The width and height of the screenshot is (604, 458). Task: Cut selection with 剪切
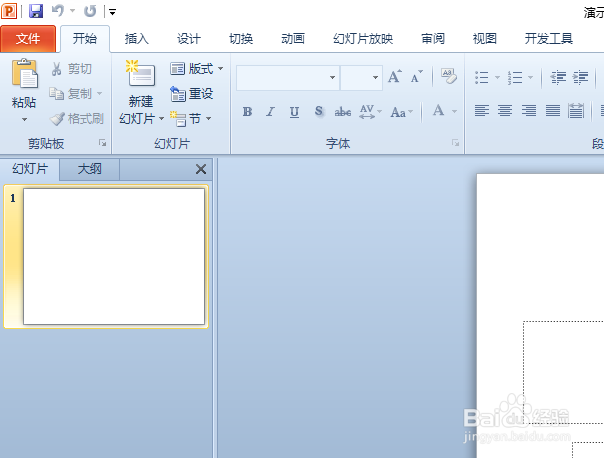click(x=71, y=69)
